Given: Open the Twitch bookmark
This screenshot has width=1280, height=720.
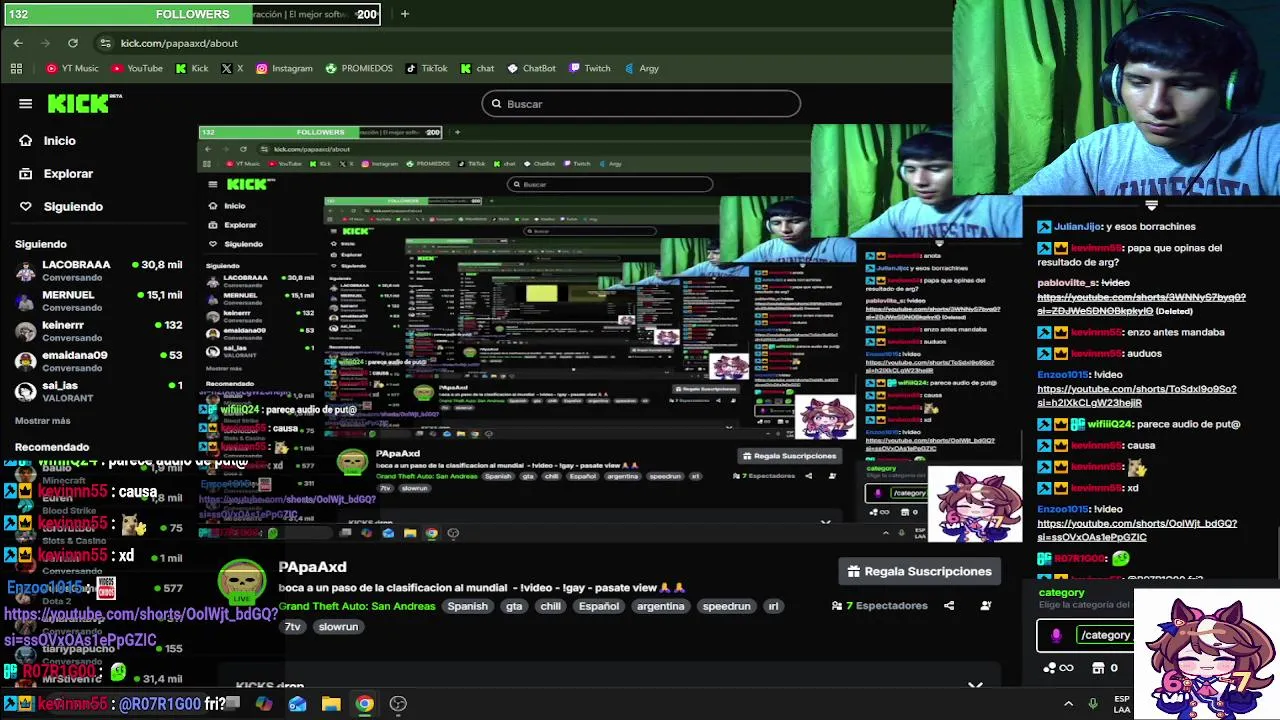Looking at the screenshot, I should (590, 68).
